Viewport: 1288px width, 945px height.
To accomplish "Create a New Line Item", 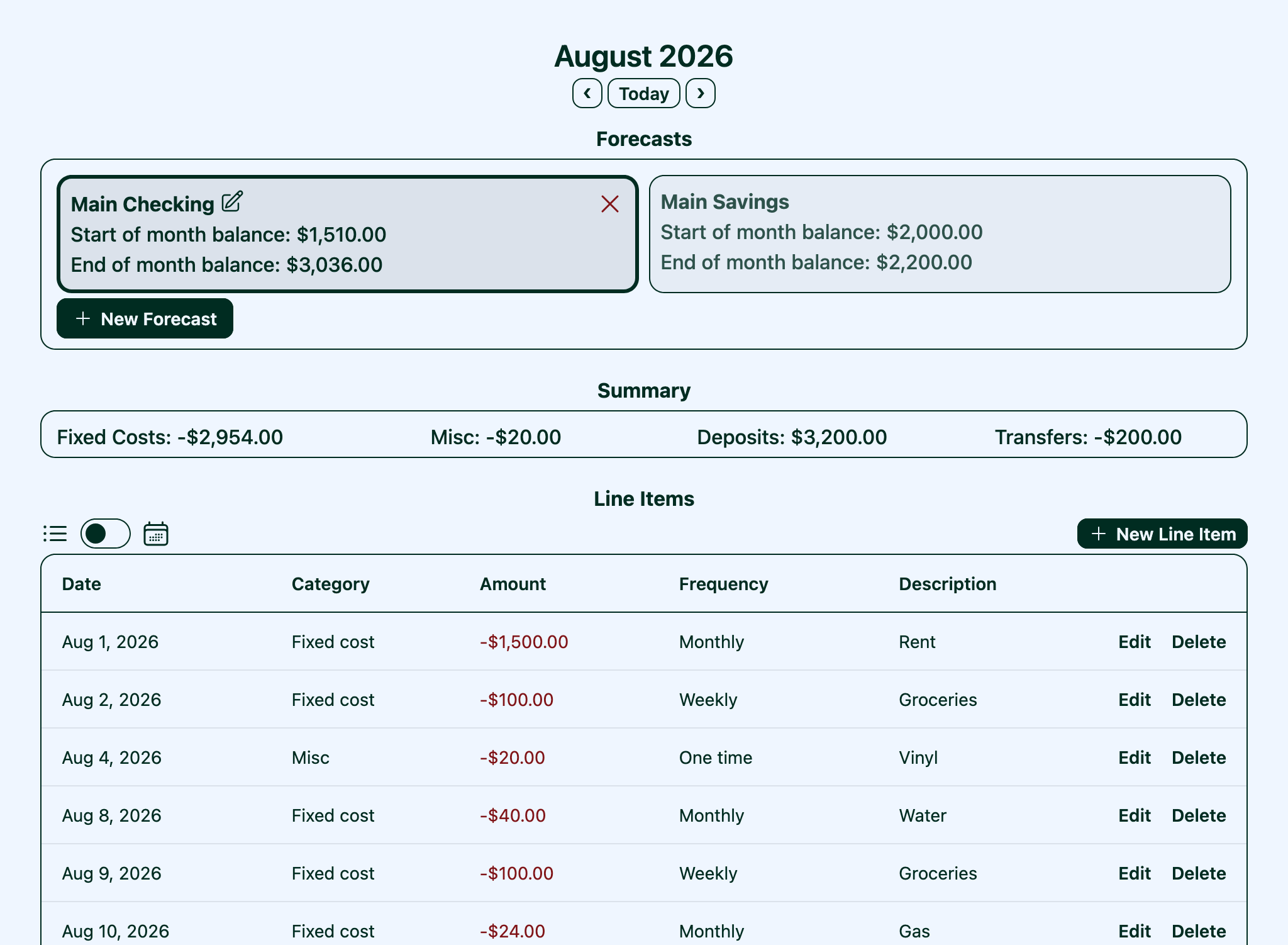I will (1162, 534).
